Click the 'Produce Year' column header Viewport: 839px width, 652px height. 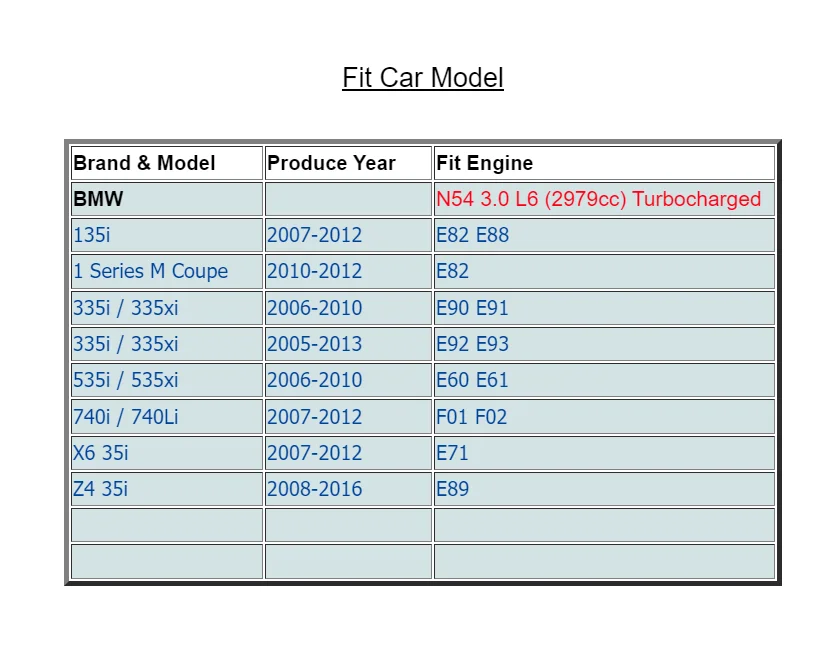click(x=331, y=163)
